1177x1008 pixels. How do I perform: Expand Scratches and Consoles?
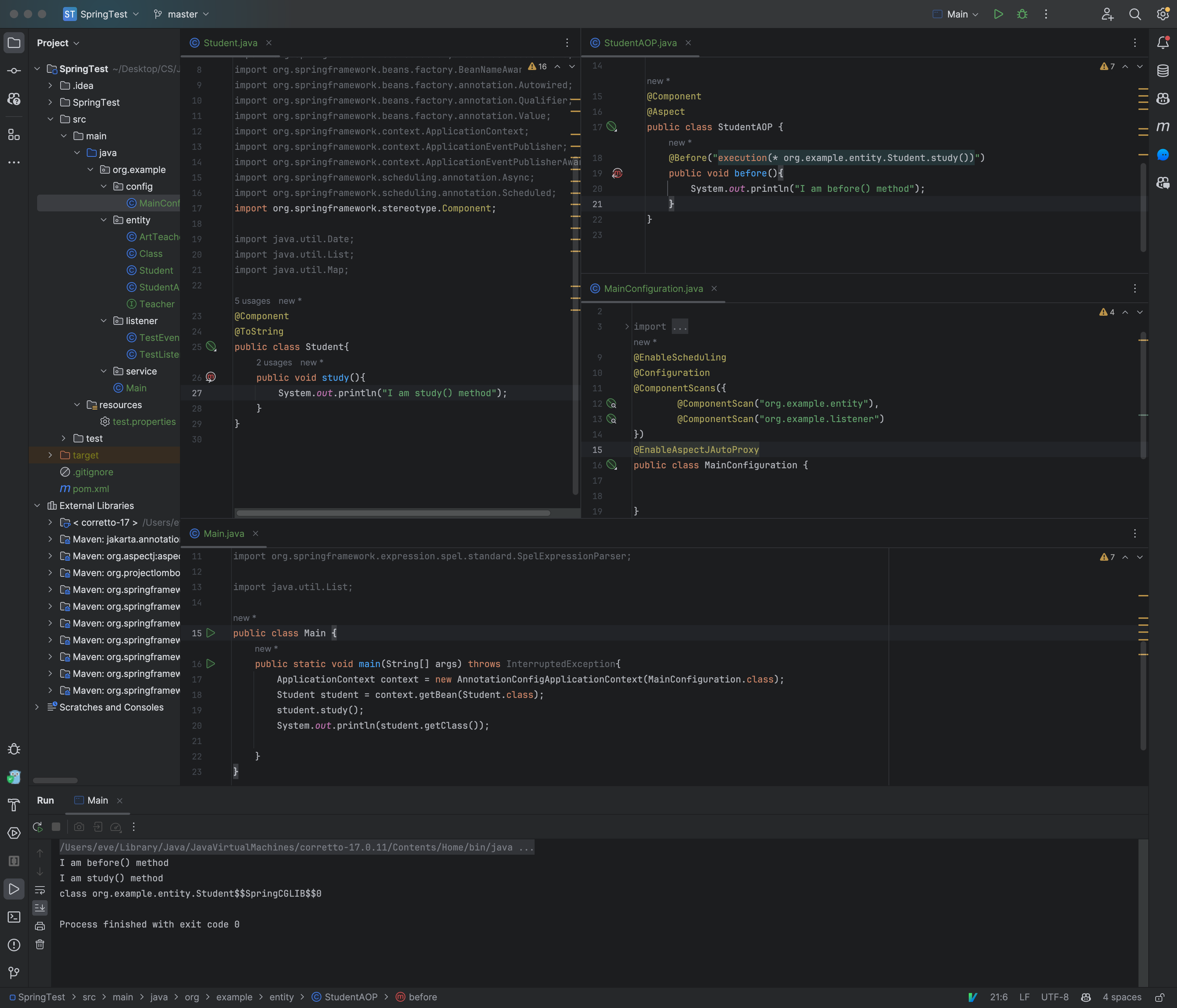pyautogui.click(x=37, y=707)
